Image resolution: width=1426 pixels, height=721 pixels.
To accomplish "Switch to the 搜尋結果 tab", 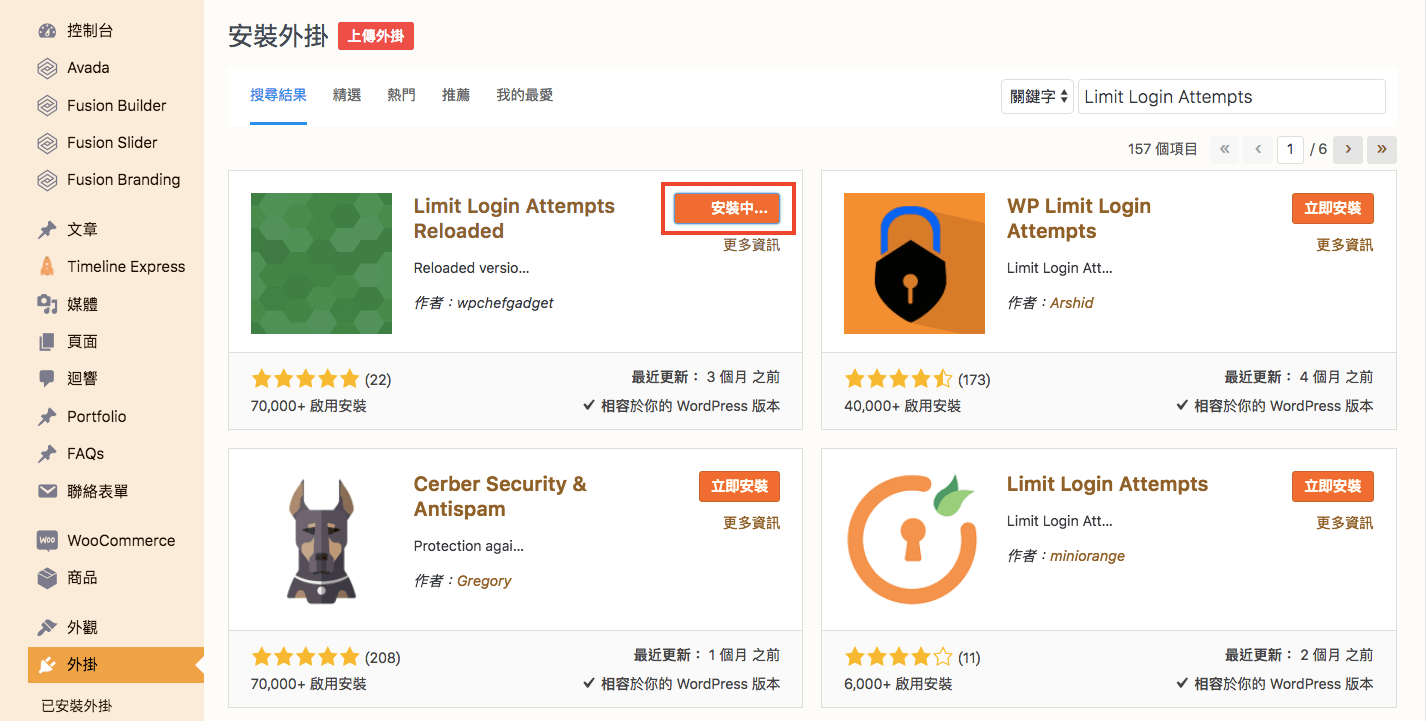I will tap(278, 95).
